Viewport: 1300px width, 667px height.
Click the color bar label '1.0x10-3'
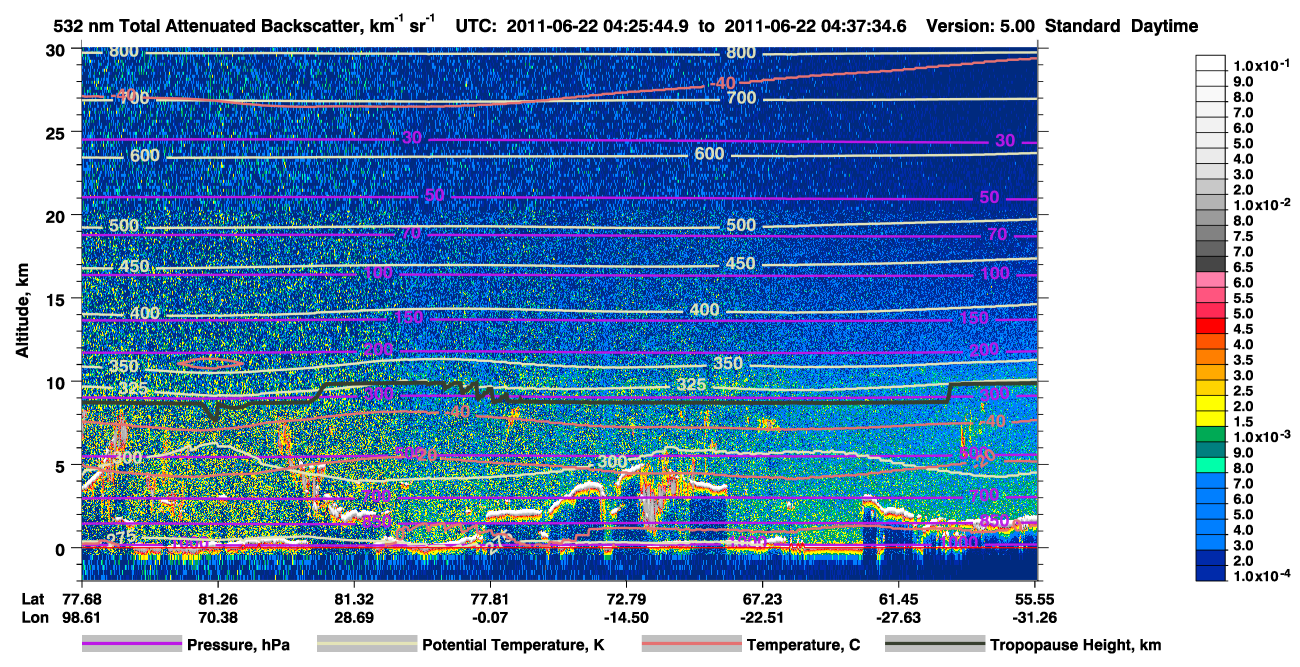tap(1262, 435)
